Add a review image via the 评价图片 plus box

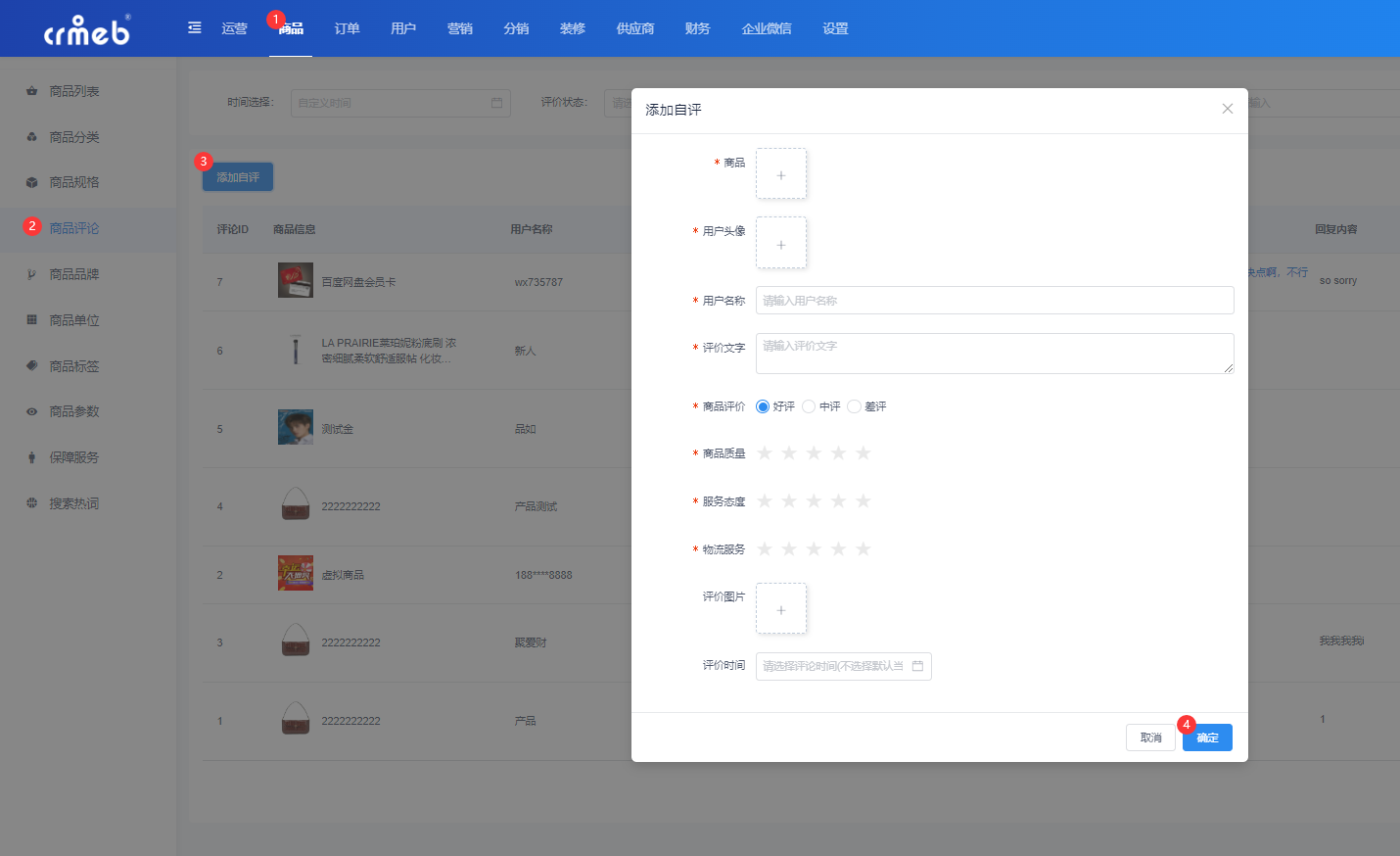781,609
